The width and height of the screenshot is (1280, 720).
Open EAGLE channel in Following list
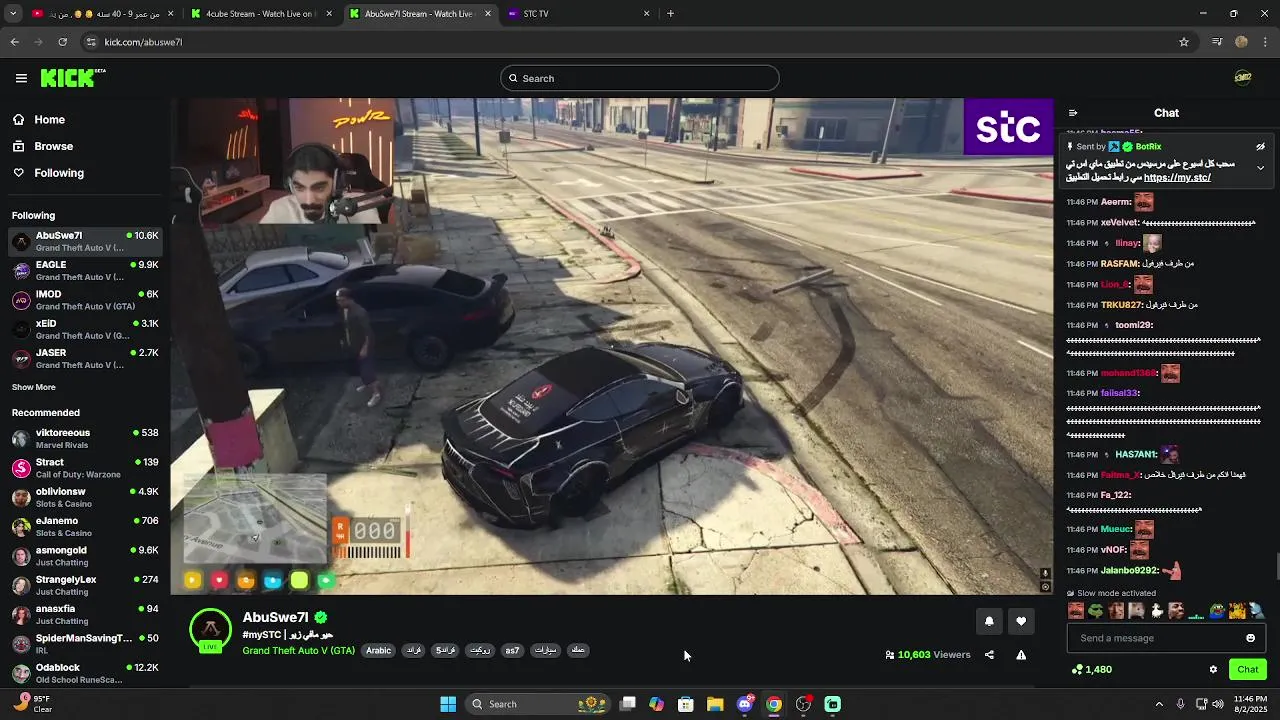[85, 271]
